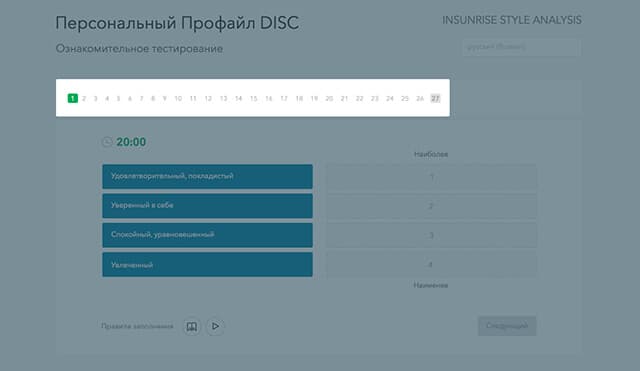The height and width of the screenshot is (371, 640).
Task: Jump to question 12 in navigator
Action: [208, 98]
